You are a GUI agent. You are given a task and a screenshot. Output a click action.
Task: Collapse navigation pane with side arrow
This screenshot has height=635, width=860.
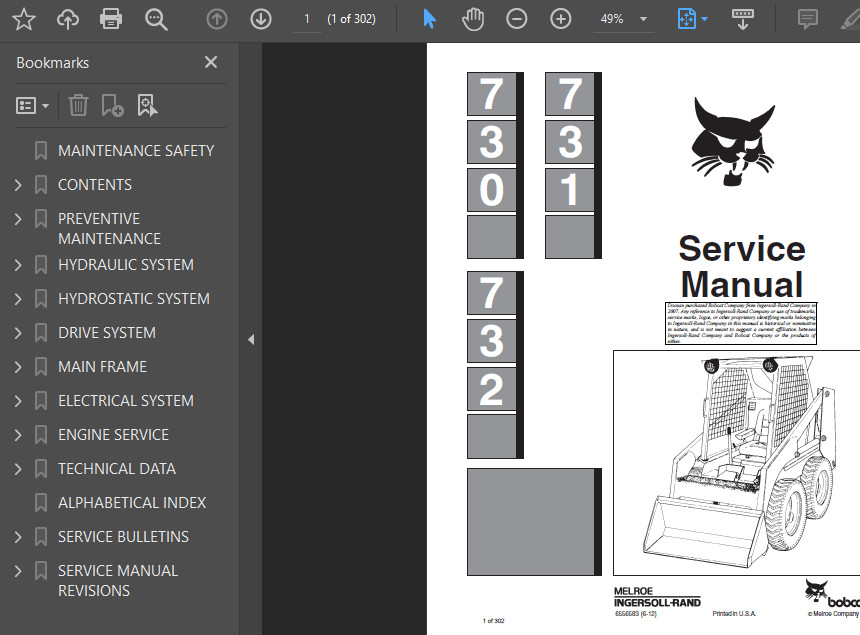[251, 339]
